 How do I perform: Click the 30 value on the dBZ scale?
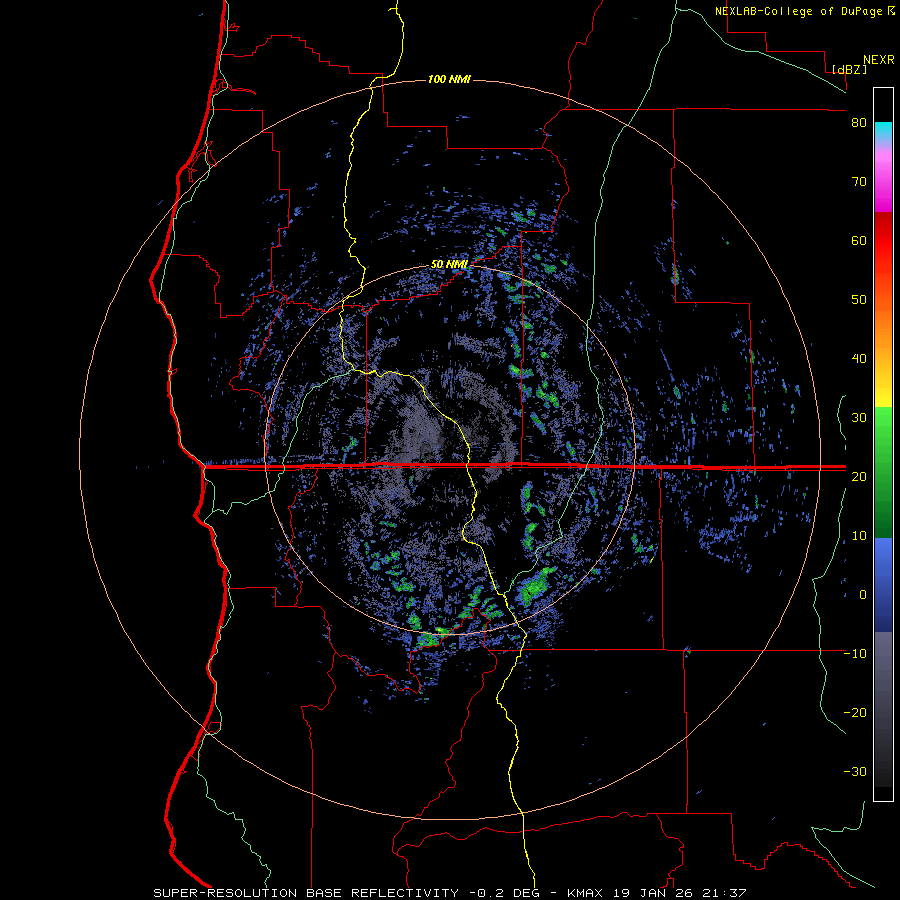(x=859, y=418)
